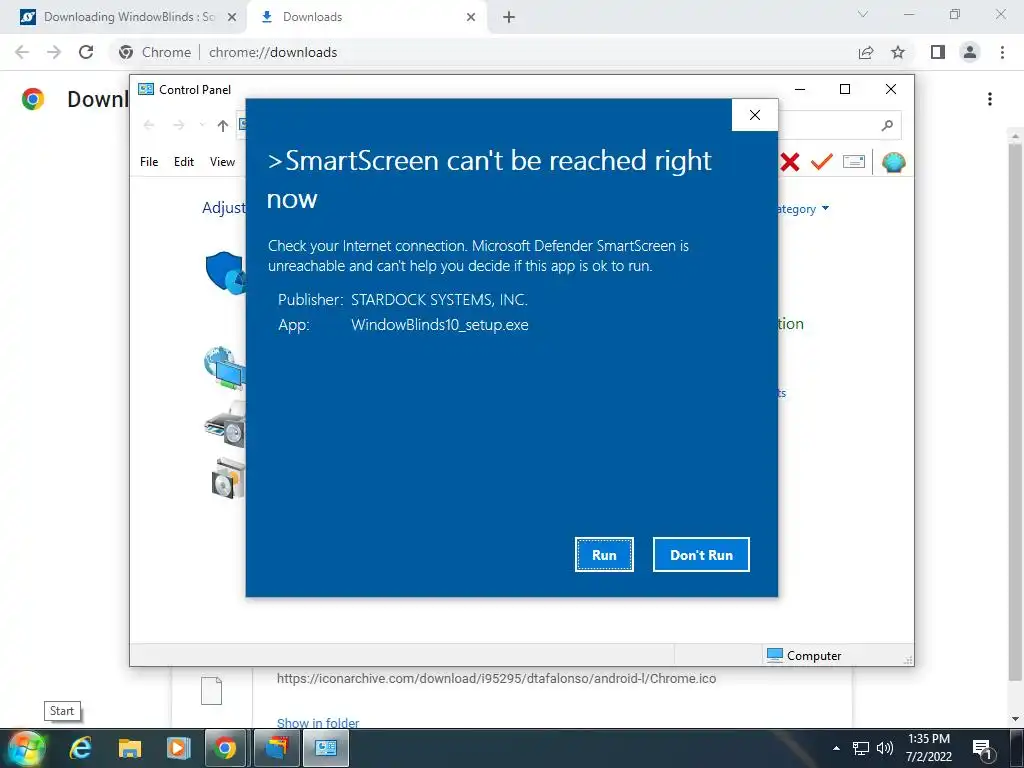Open Chrome's tab search chevron
This screenshot has width=1024, height=768.
click(863, 14)
